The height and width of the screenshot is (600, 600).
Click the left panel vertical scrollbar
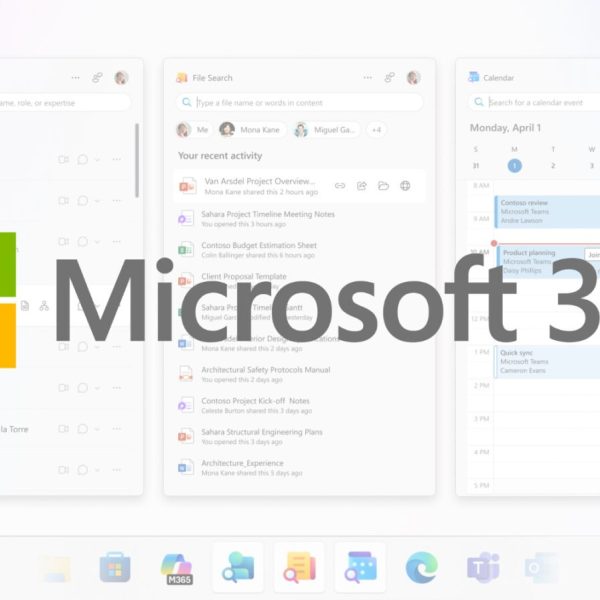click(137, 160)
